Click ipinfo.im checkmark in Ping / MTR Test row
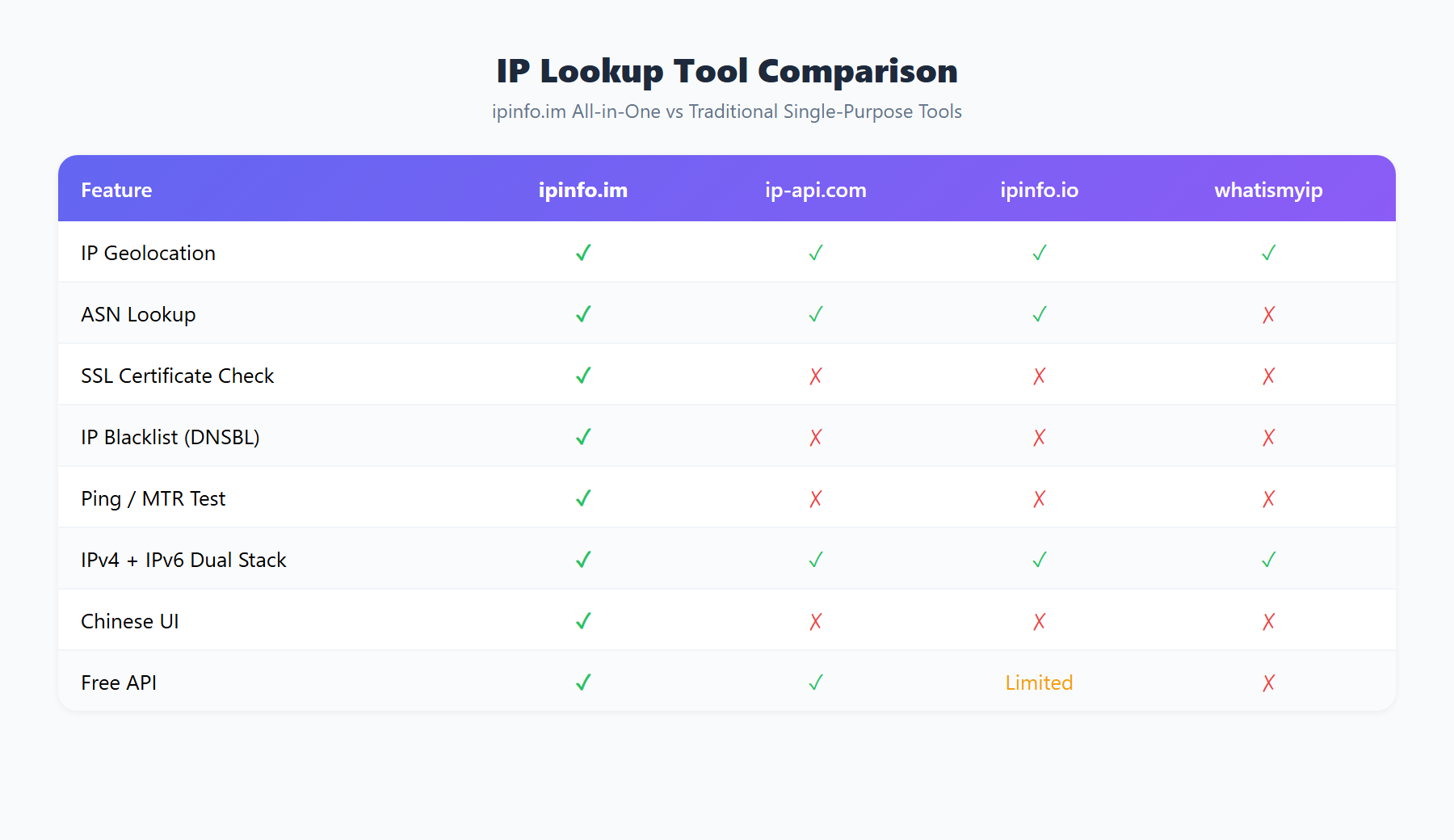The width and height of the screenshot is (1454, 840). pyautogui.click(x=583, y=498)
